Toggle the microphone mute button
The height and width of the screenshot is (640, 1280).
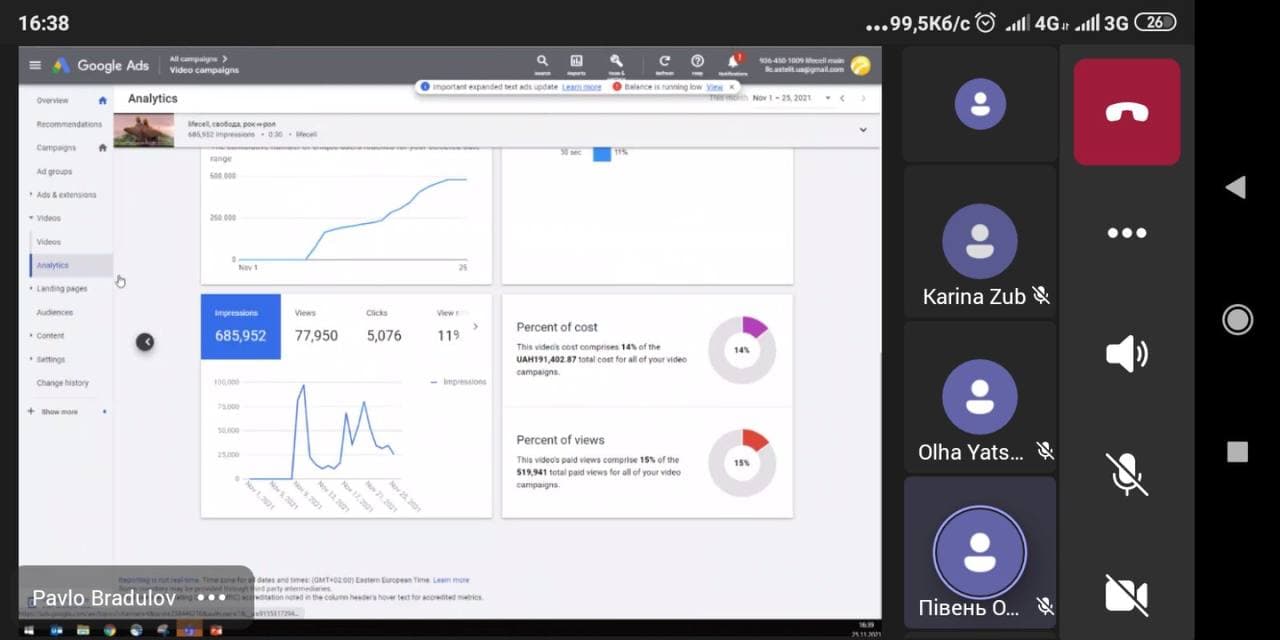(1126, 474)
